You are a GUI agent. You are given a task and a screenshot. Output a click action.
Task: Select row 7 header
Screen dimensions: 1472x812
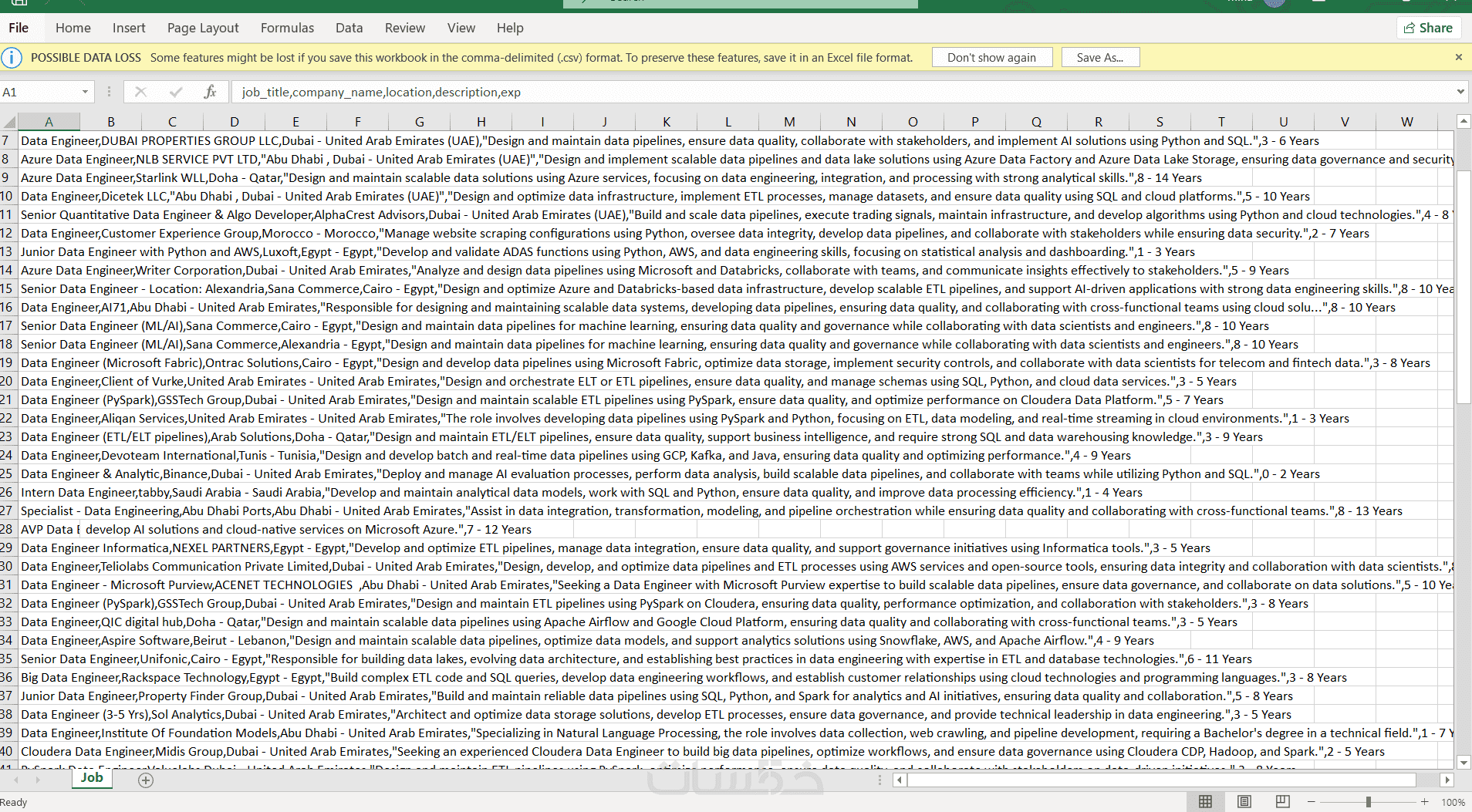click(8, 140)
